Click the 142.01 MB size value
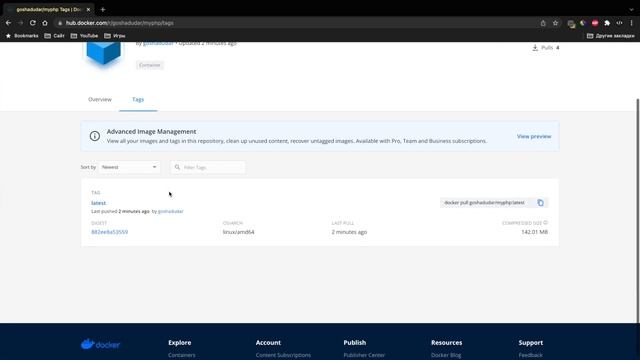Viewport: 640px width, 360px height. click(x=534, y=232)
